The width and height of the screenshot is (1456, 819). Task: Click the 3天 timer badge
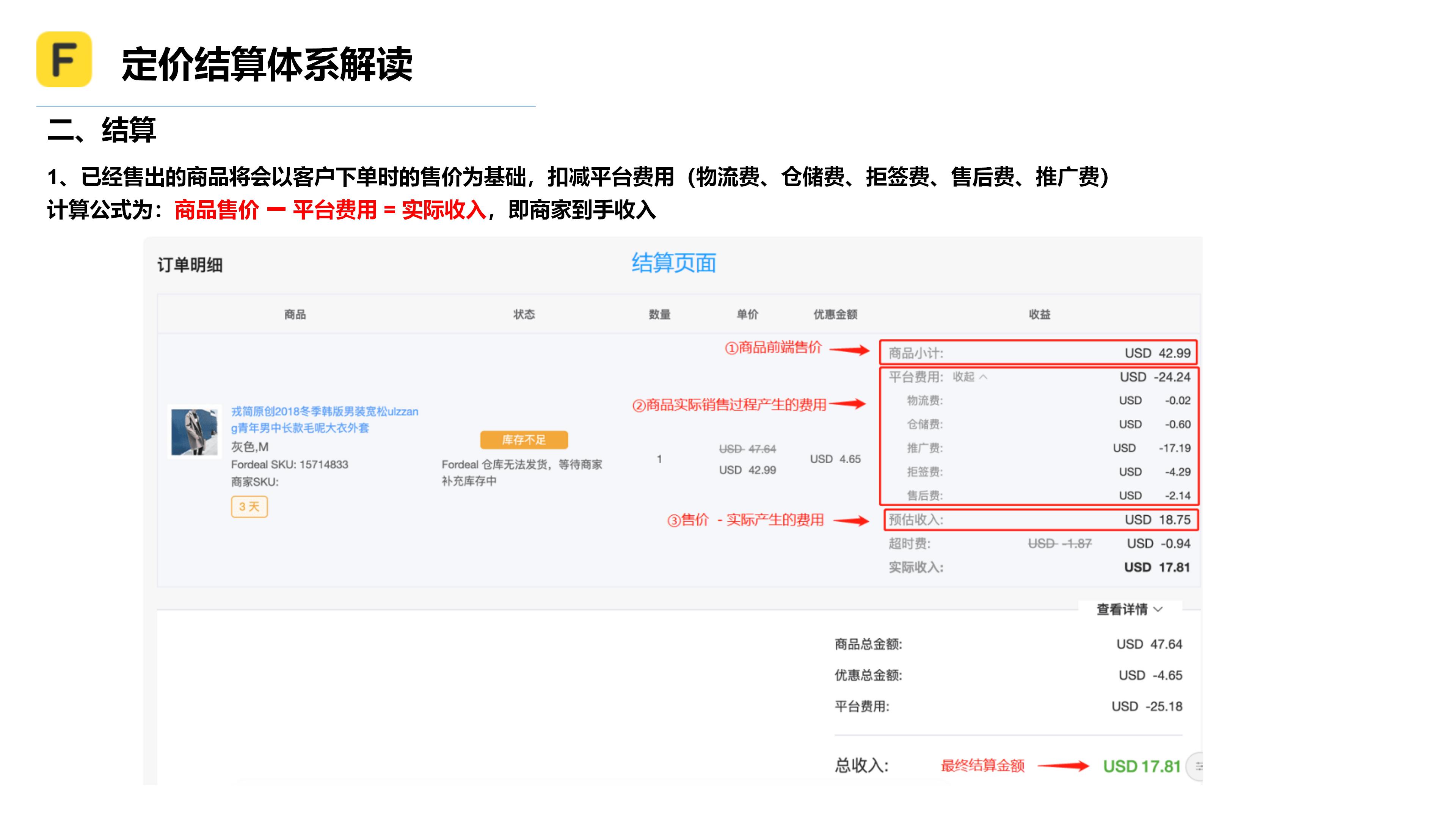coord(249,507)
